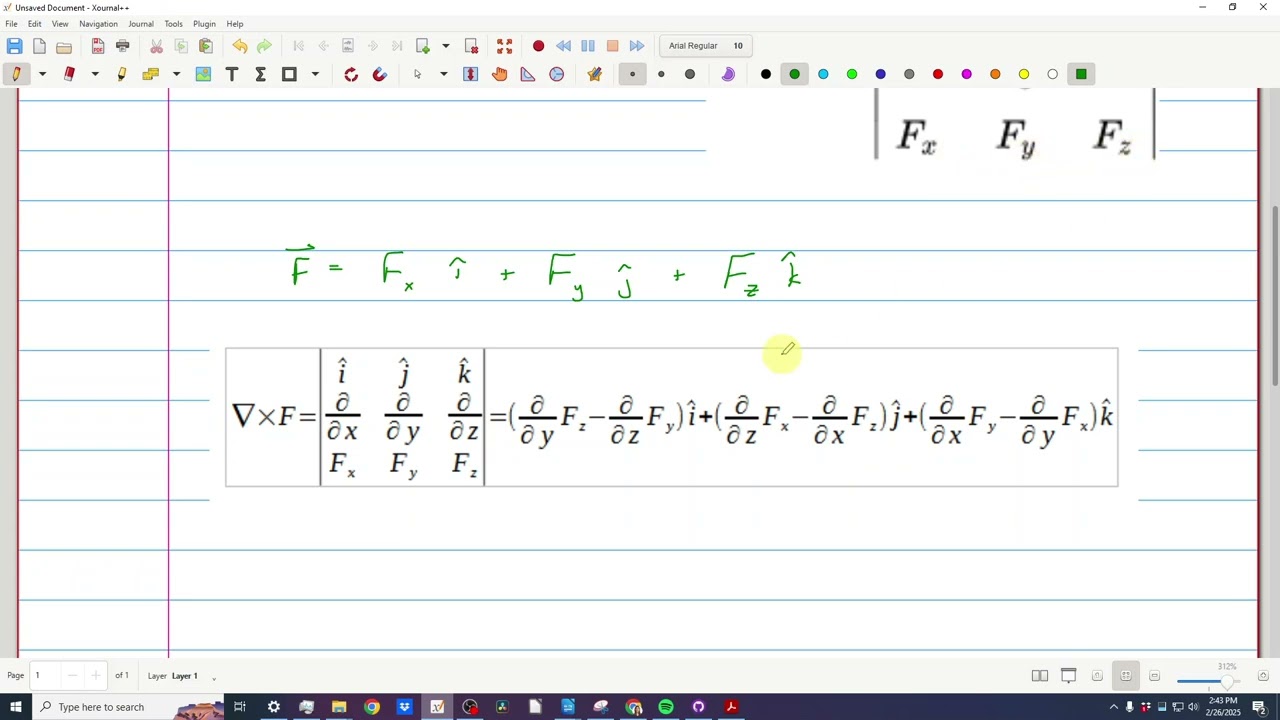
Task: Open the View menu
Action: [x=60, y=24]
